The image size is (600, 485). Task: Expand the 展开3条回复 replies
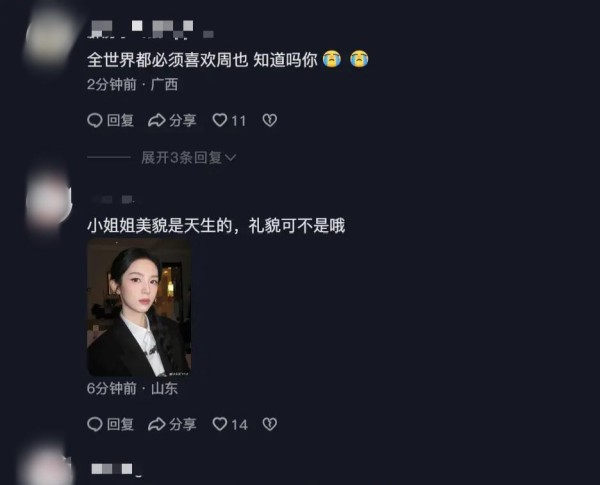point(189,157)
